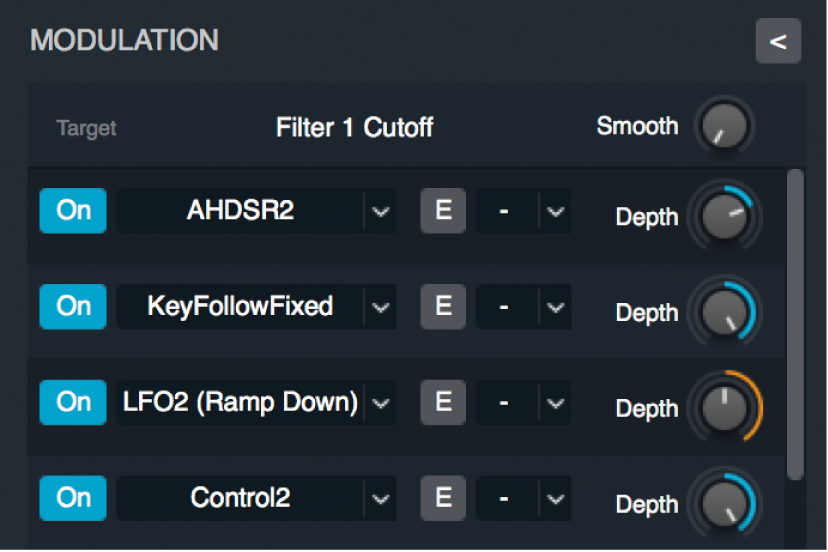The width and height of the screenshot is (828, 552).
Task: Click the E button in the KeyFollowFixed row
Action: [443, 307]
